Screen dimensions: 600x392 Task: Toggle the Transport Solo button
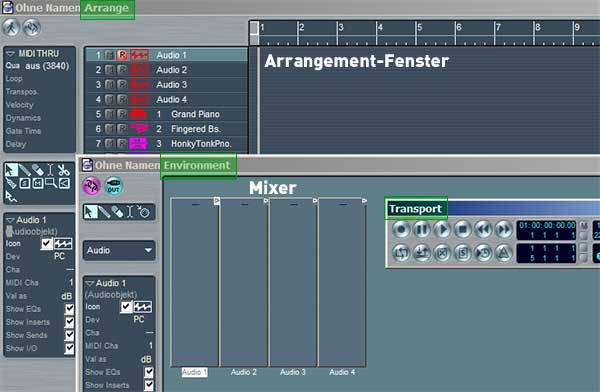[463, 253]
